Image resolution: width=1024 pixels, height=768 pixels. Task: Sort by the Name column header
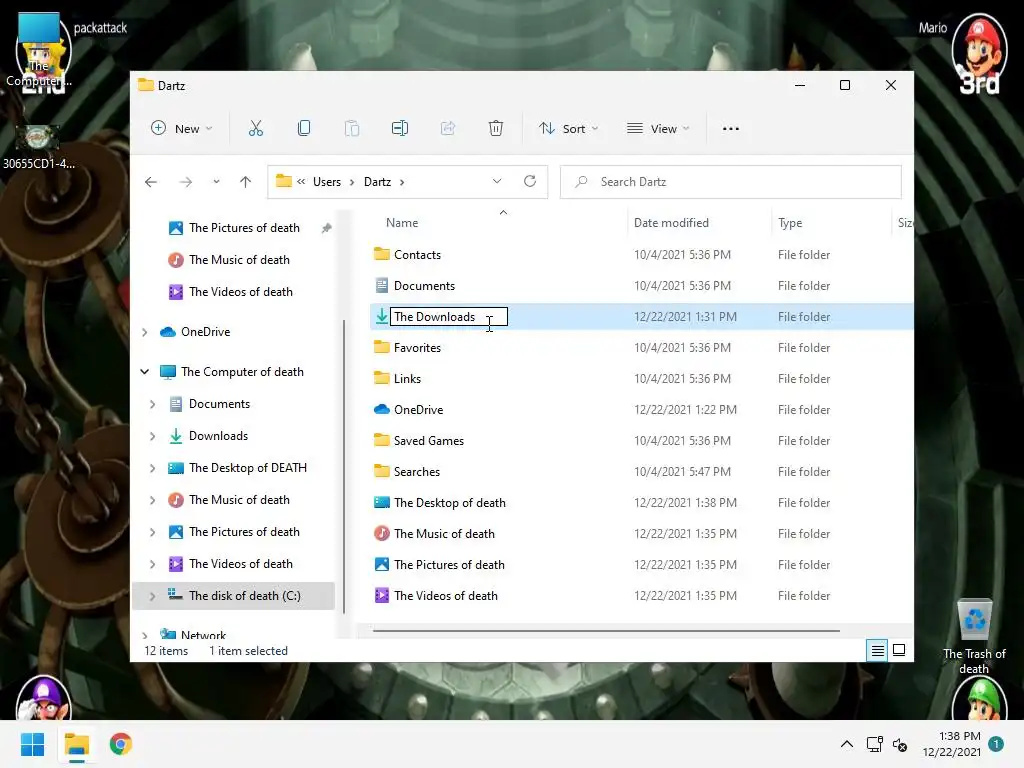pos(402,223)
